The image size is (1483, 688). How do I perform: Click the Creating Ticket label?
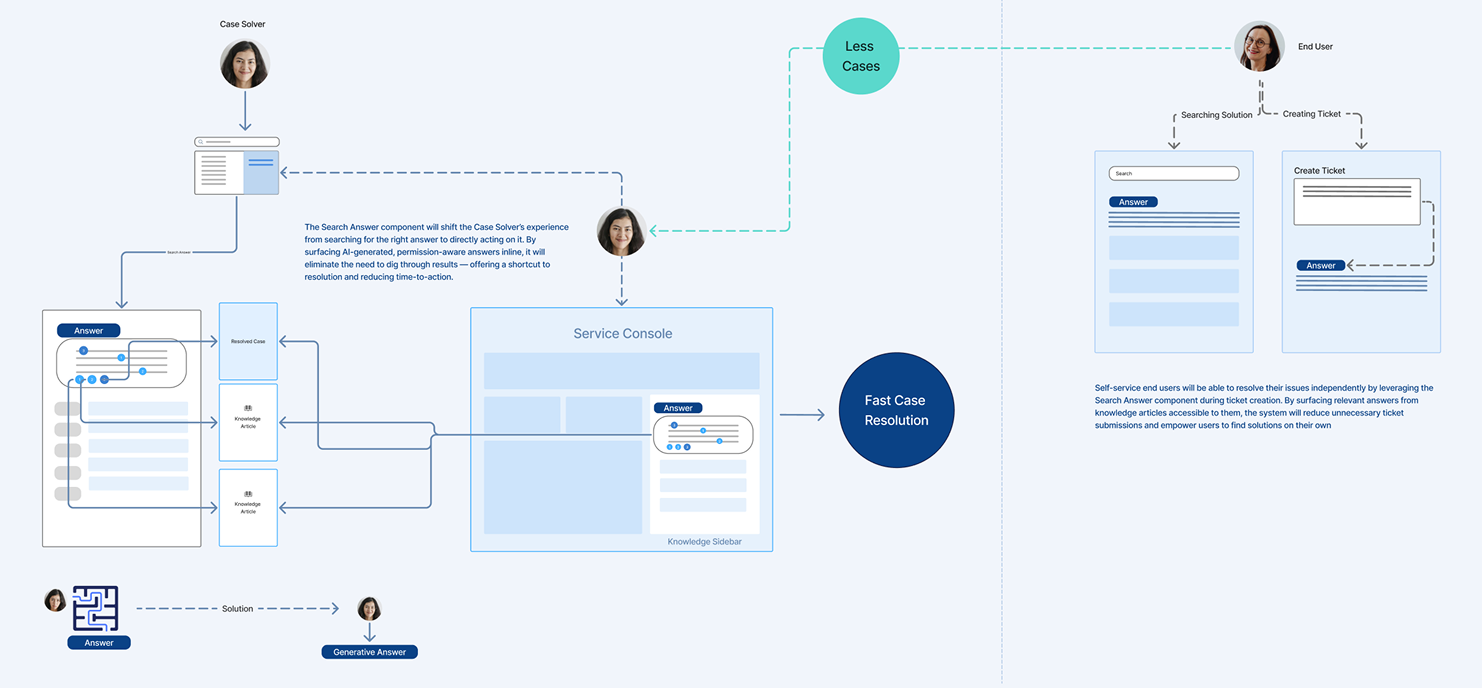tap(1312, 114)
